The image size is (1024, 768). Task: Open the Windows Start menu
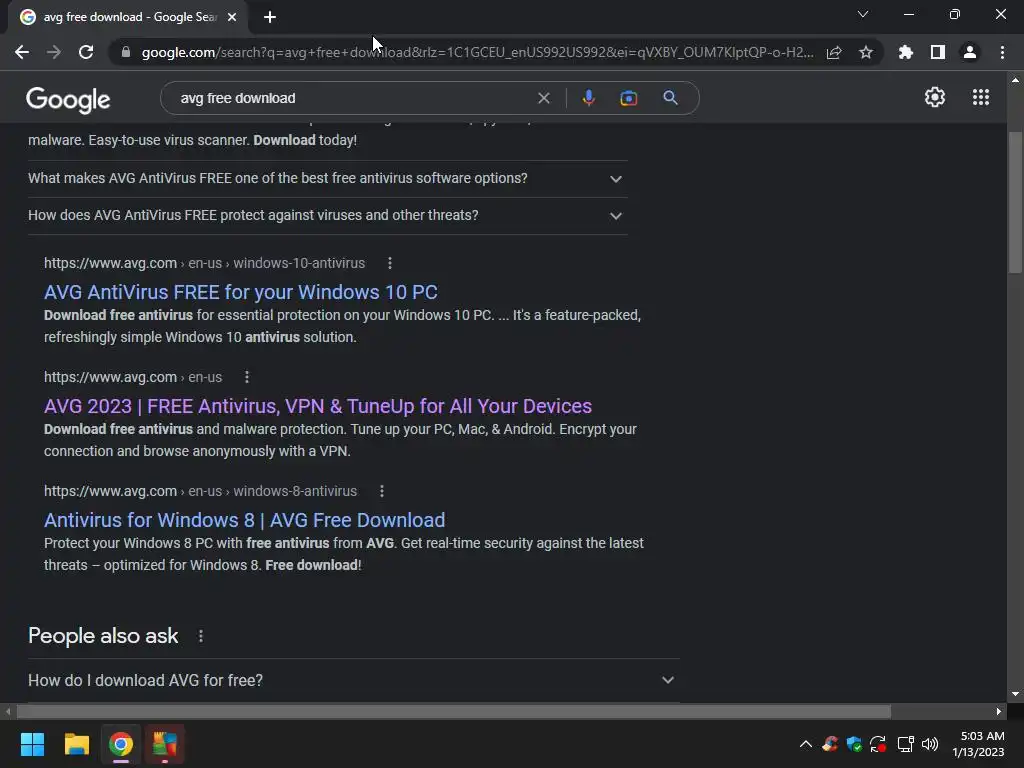click(32, 744)
